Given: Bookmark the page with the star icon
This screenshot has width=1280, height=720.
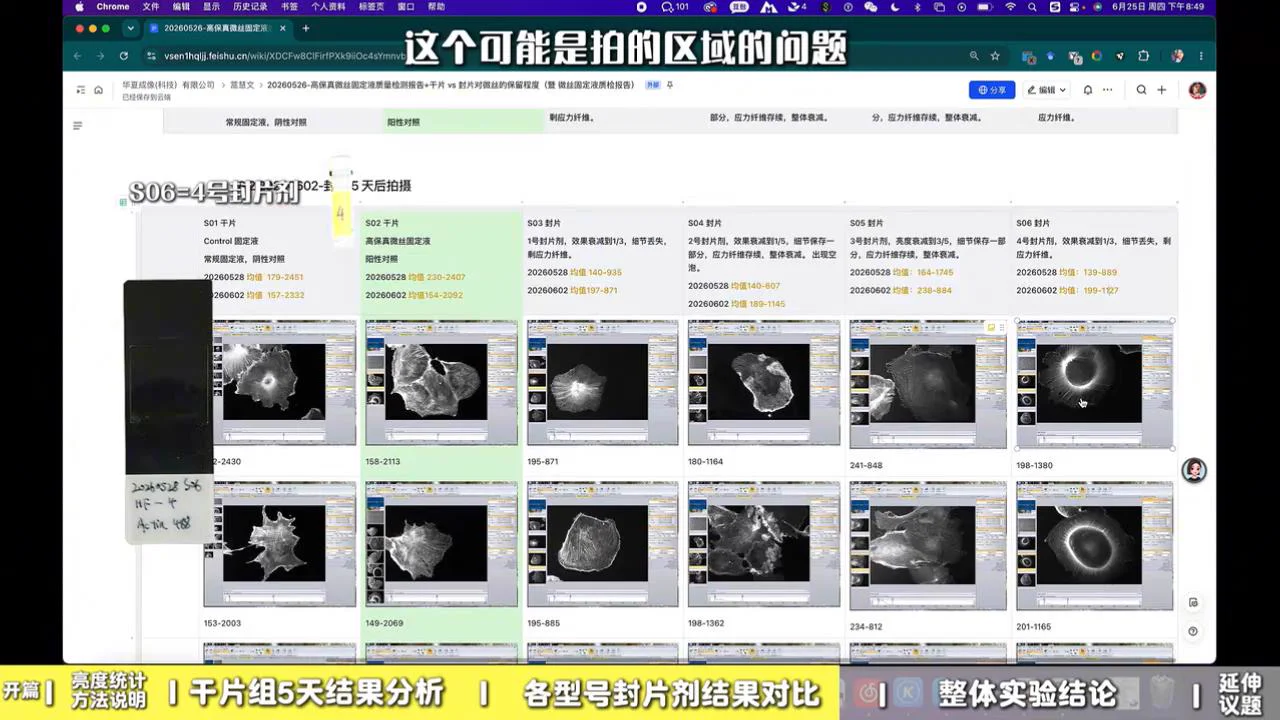Looking at the screenshot, I should [995, 56].
